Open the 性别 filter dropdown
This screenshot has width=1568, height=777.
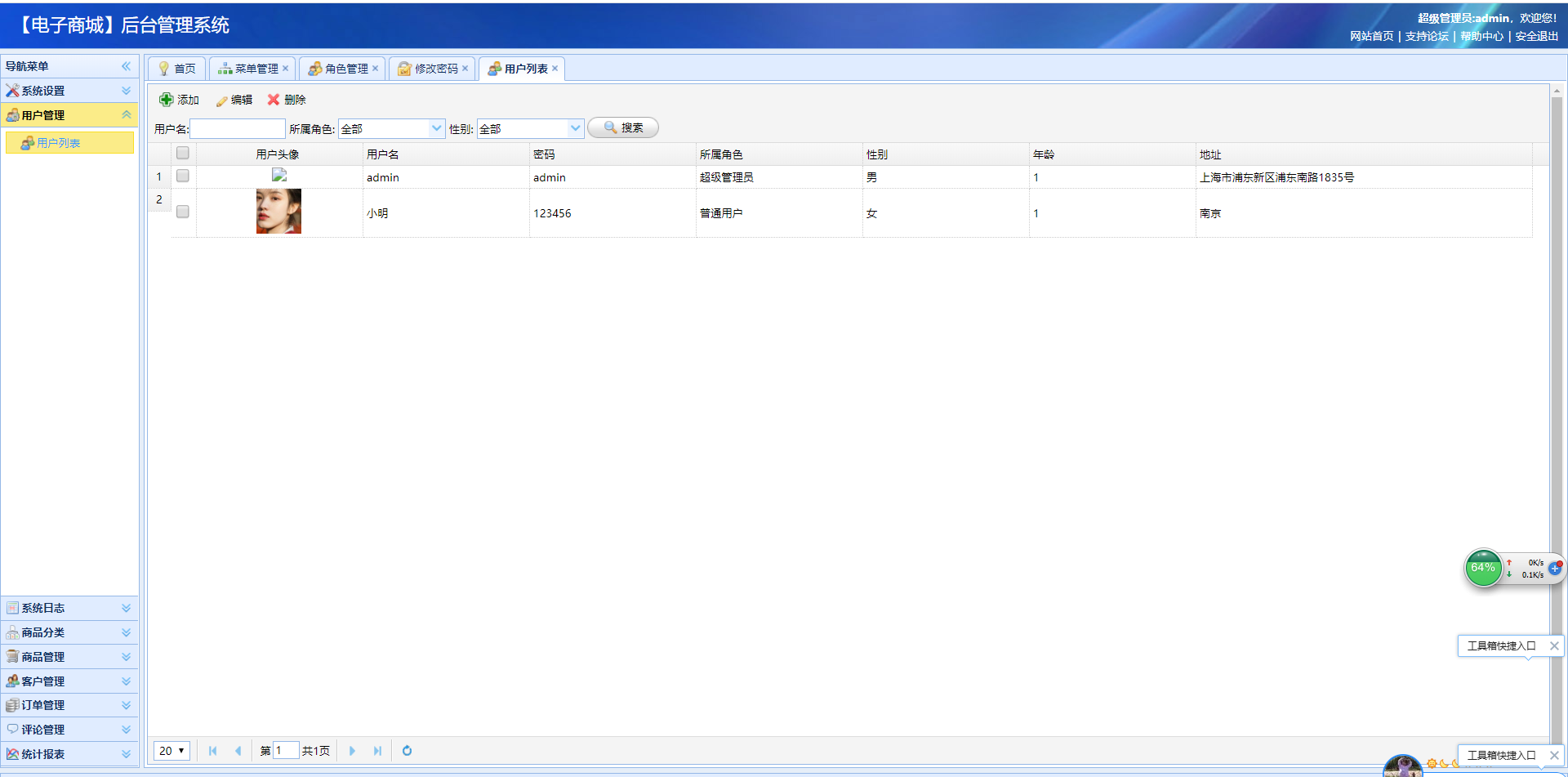(575, 128)
